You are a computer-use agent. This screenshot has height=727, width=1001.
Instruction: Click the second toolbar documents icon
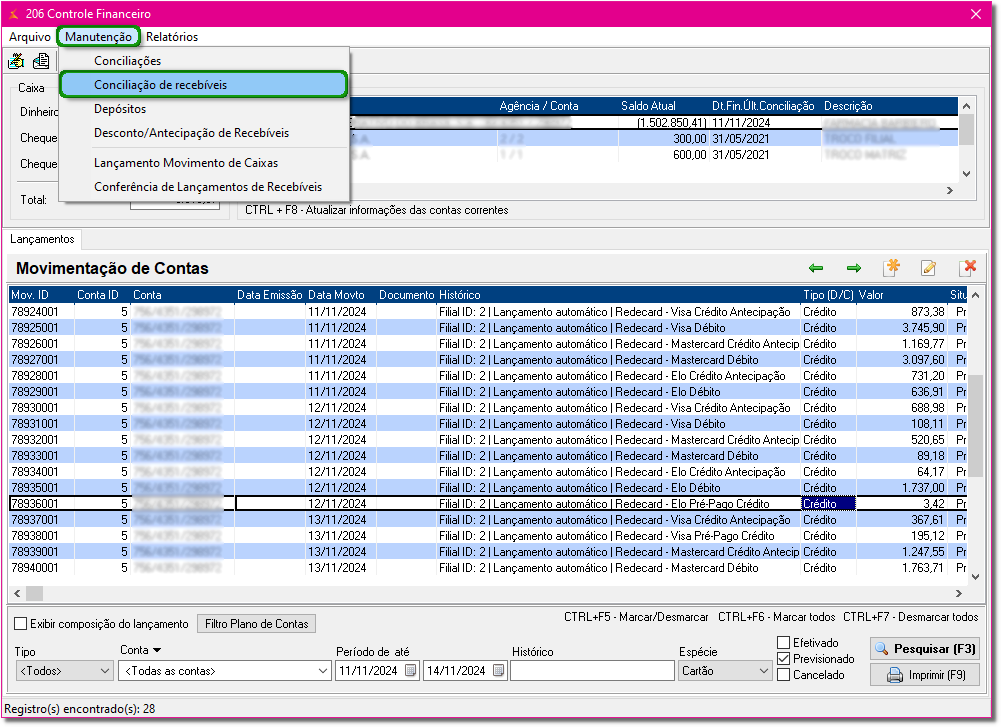pos(41,61)
